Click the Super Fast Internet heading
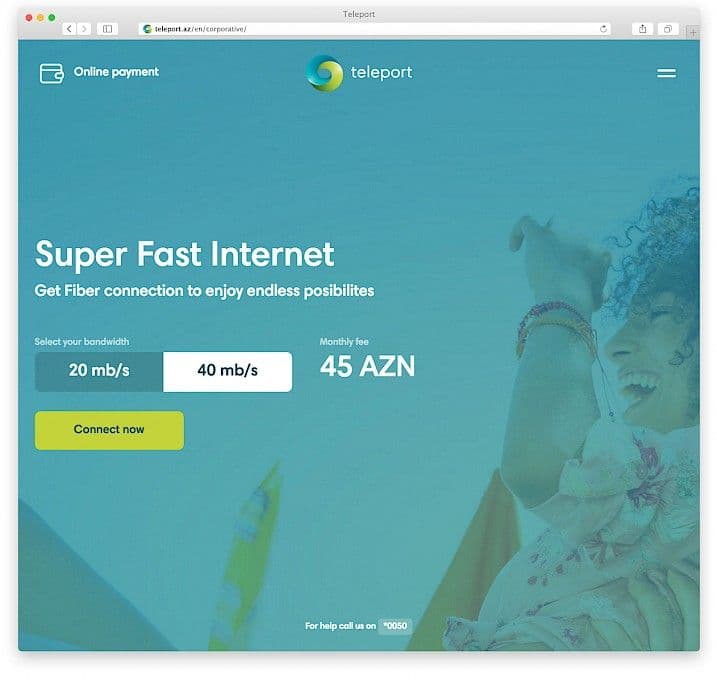The width and height of the screenshot is (717, 680). [185, 255]
